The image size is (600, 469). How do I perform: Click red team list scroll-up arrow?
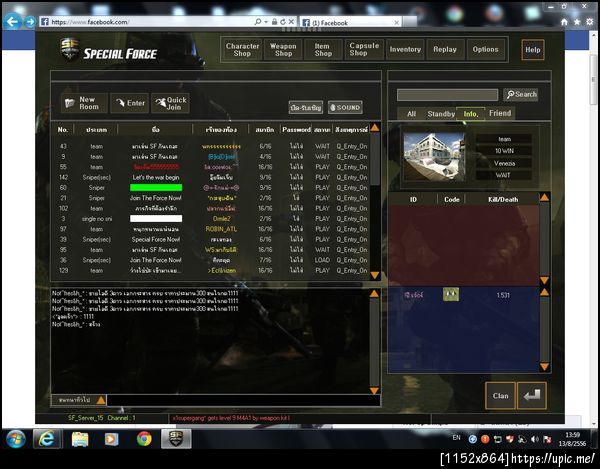click(x=544, y=197)
